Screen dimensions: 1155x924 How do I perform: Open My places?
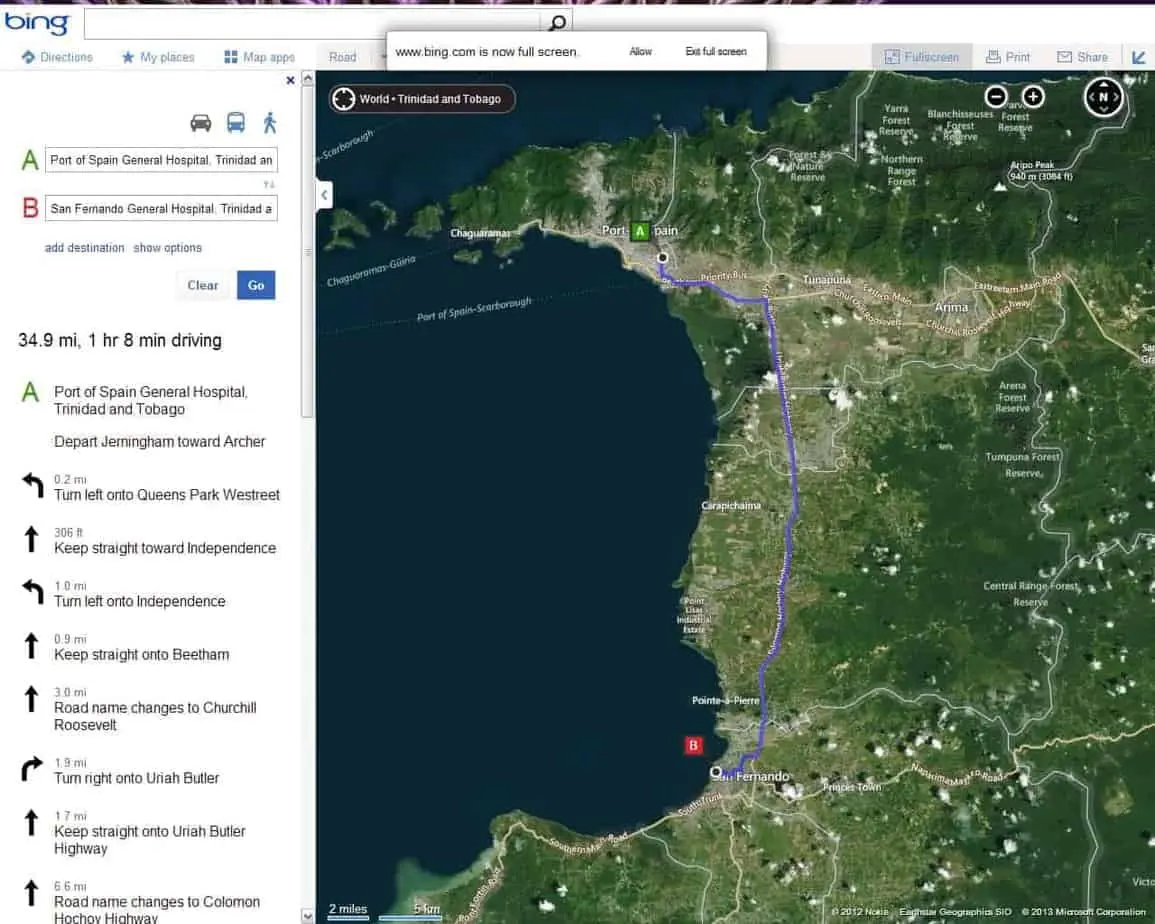coord(158,57)
